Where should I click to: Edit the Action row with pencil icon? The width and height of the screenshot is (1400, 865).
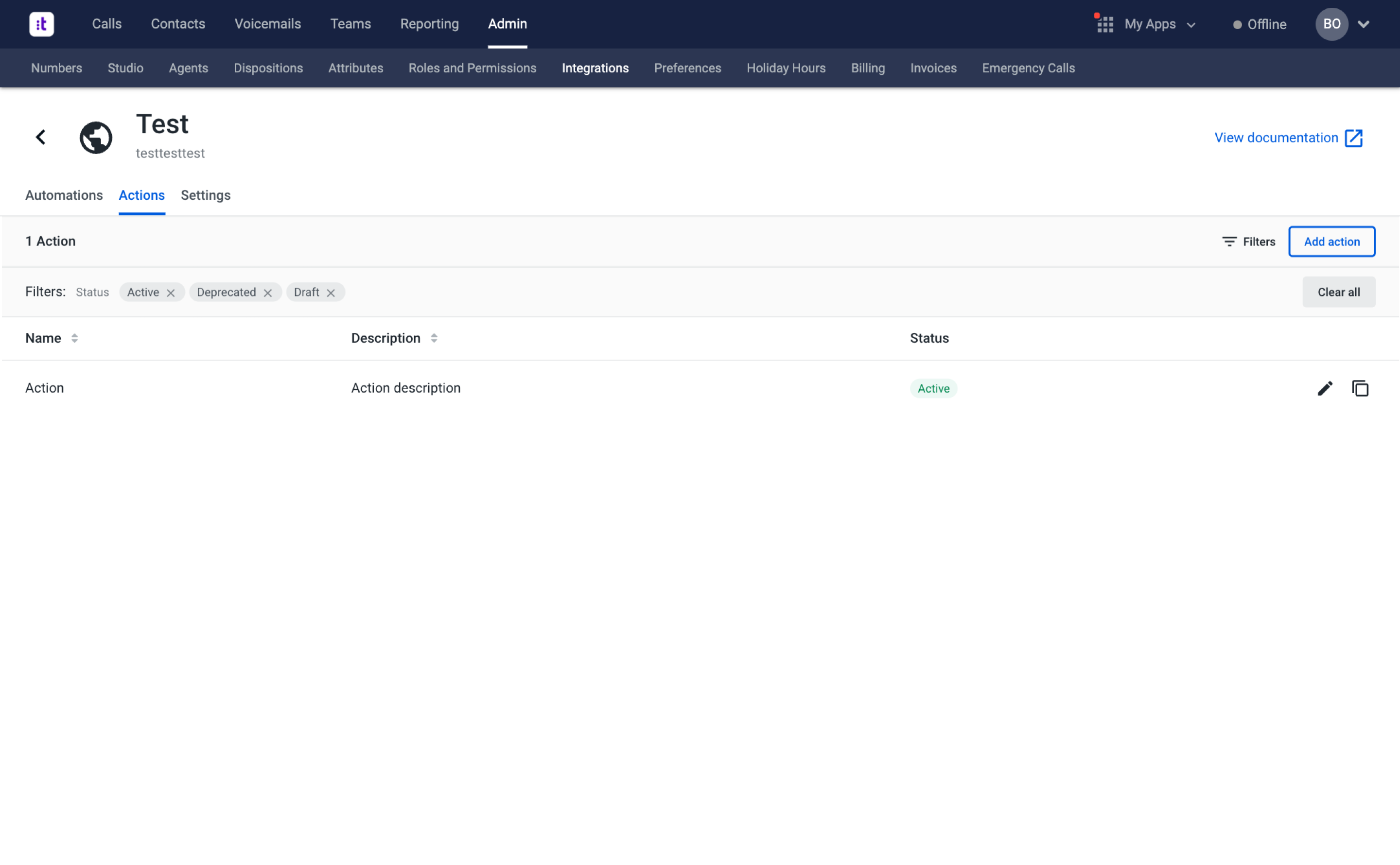point(1325,388)
